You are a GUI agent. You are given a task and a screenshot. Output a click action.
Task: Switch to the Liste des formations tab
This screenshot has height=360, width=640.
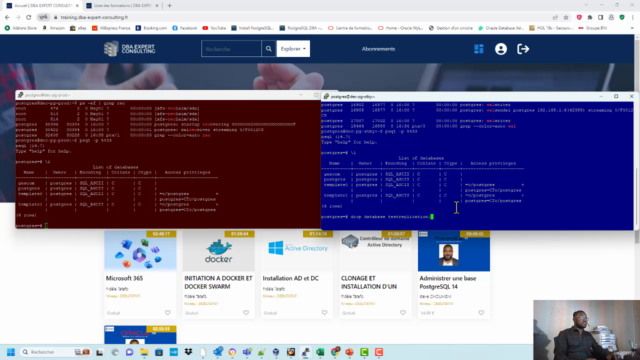tap(122, 6)
